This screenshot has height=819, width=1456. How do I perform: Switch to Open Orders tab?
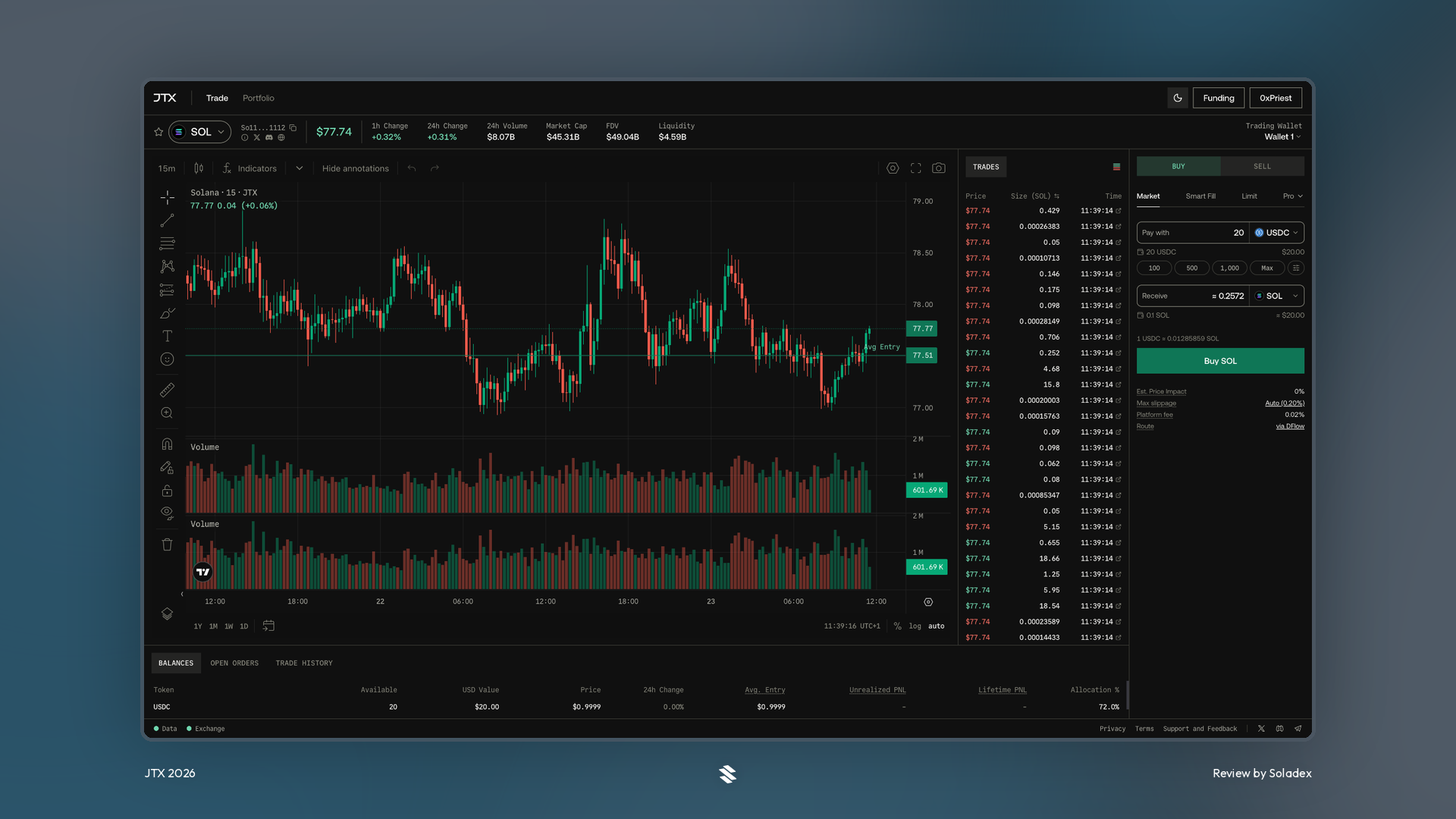pyautogui.click(x=234, y=664)
